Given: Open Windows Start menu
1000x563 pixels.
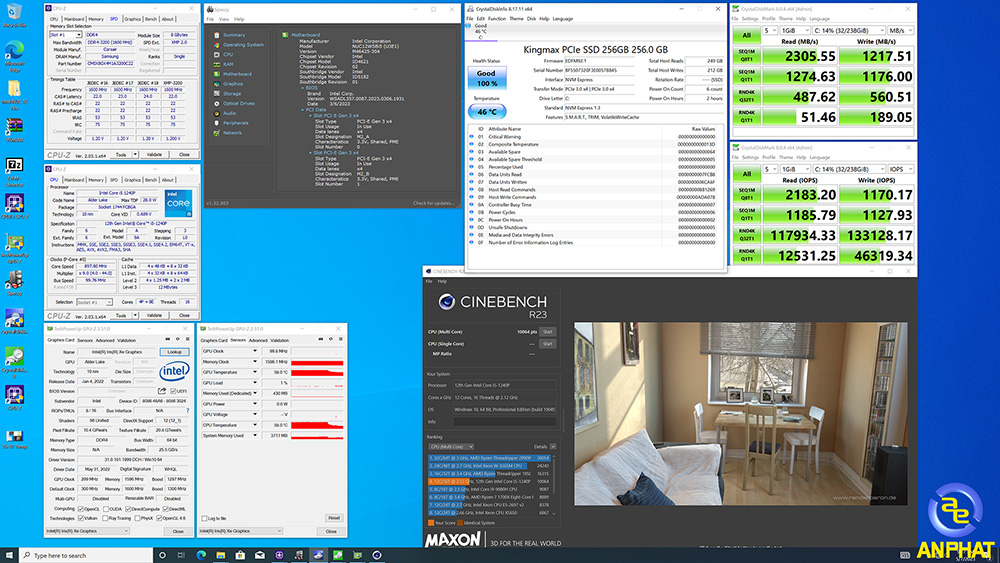Looking at the screenshot, I should click(9, 555).
